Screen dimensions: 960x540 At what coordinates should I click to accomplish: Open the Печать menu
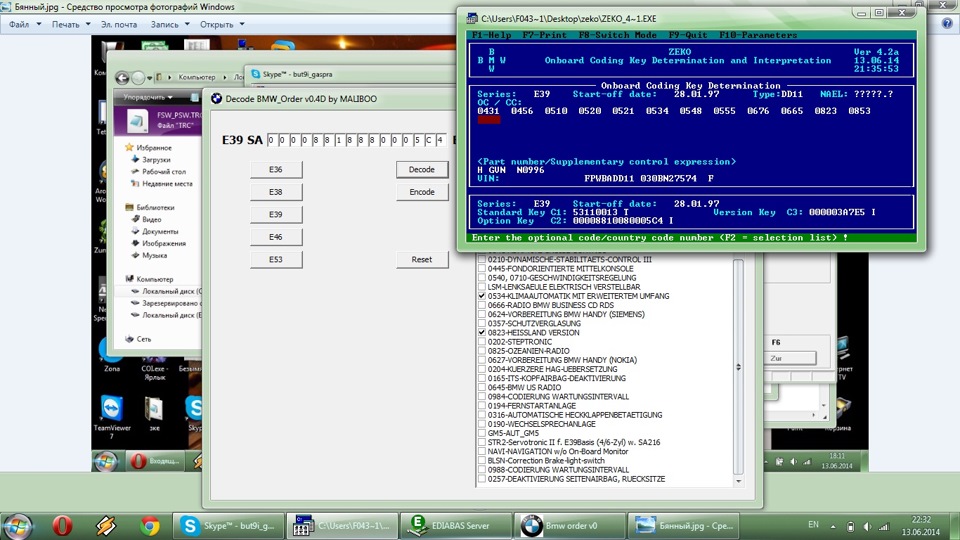coord(71,24)
